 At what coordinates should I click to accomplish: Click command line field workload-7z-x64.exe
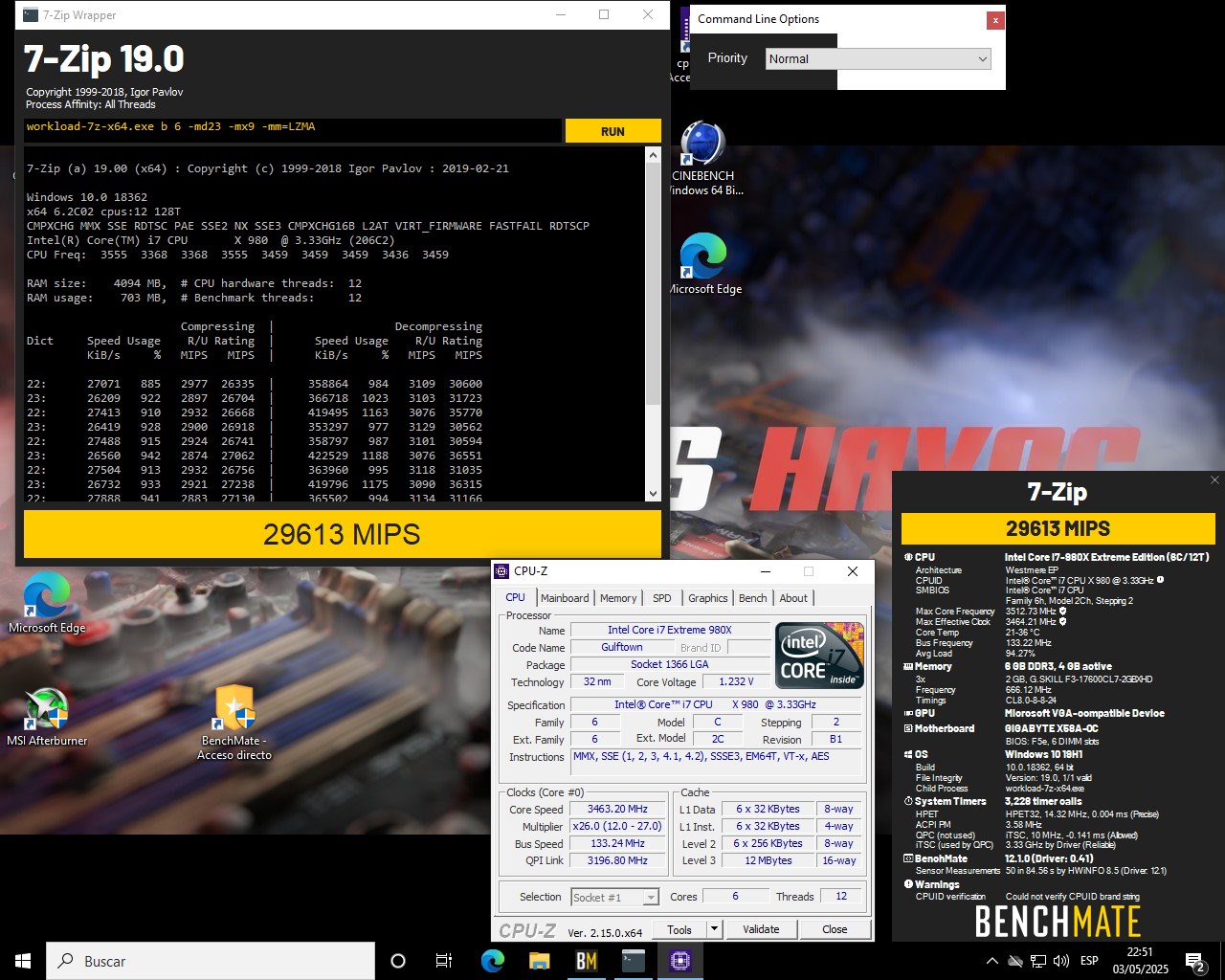tap(292, 129)
